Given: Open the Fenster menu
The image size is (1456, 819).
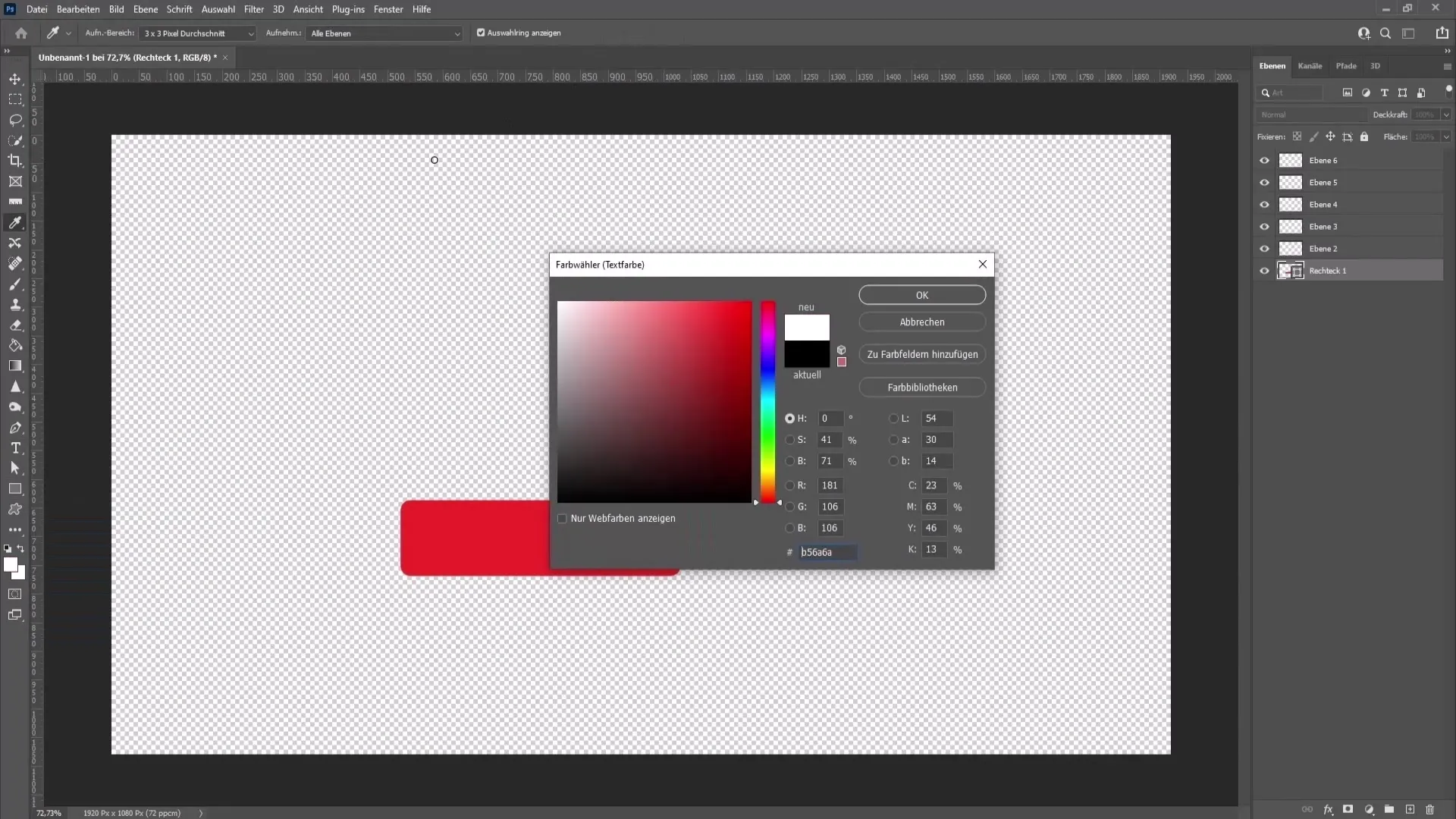Looking at the screenshot, I should point(388,9).
